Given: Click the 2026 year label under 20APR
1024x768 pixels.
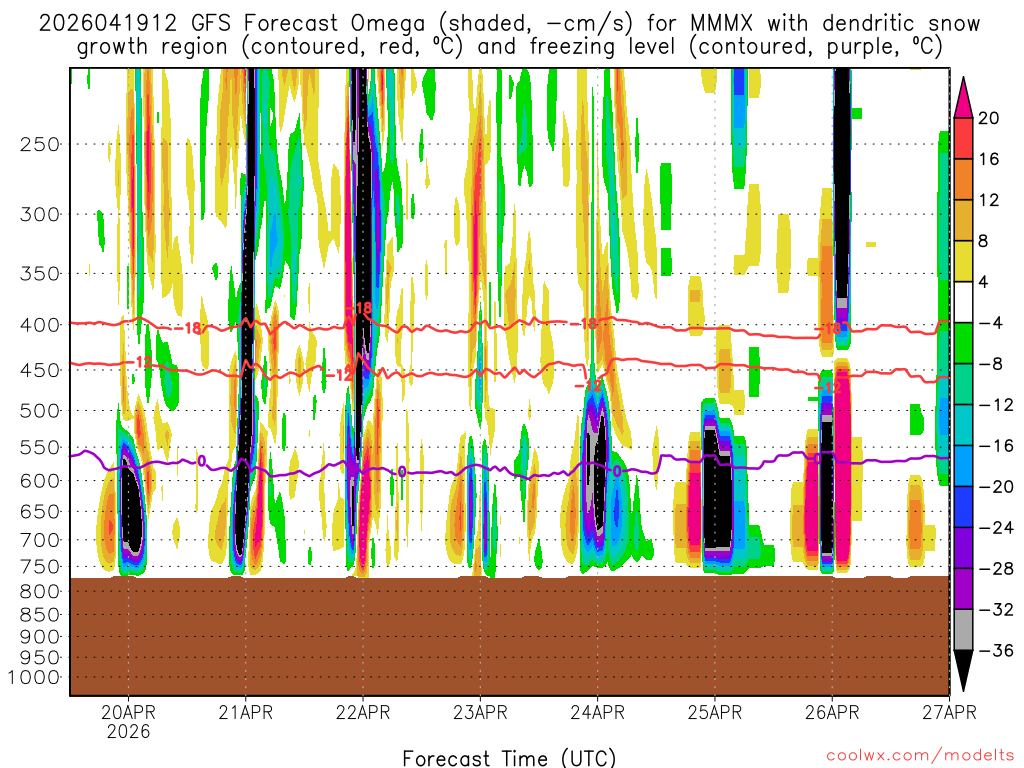Looking at the screenshot, I should (x=128, y=731).
